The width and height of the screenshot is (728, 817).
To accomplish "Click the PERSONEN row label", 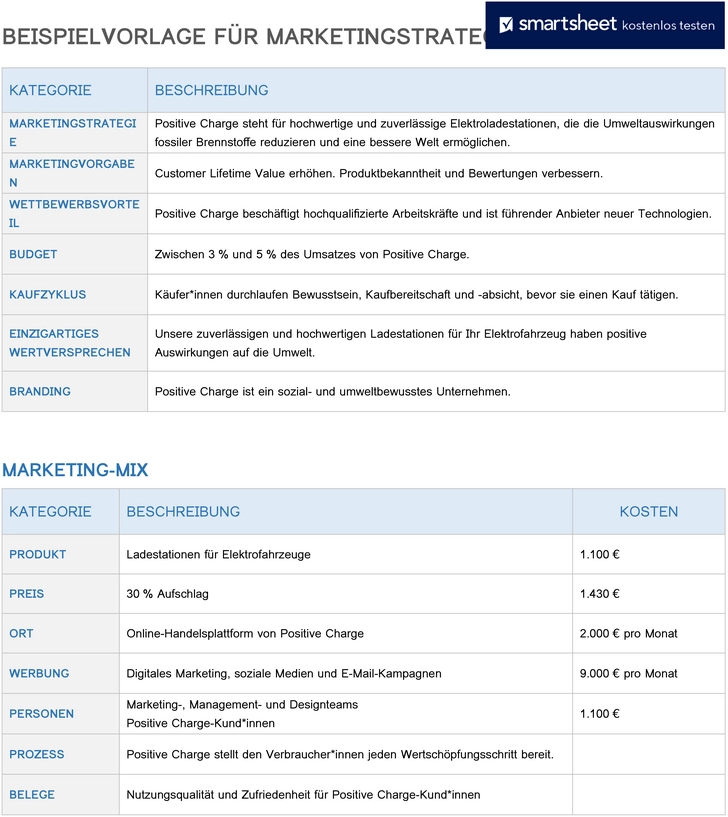I will (41, 713).
